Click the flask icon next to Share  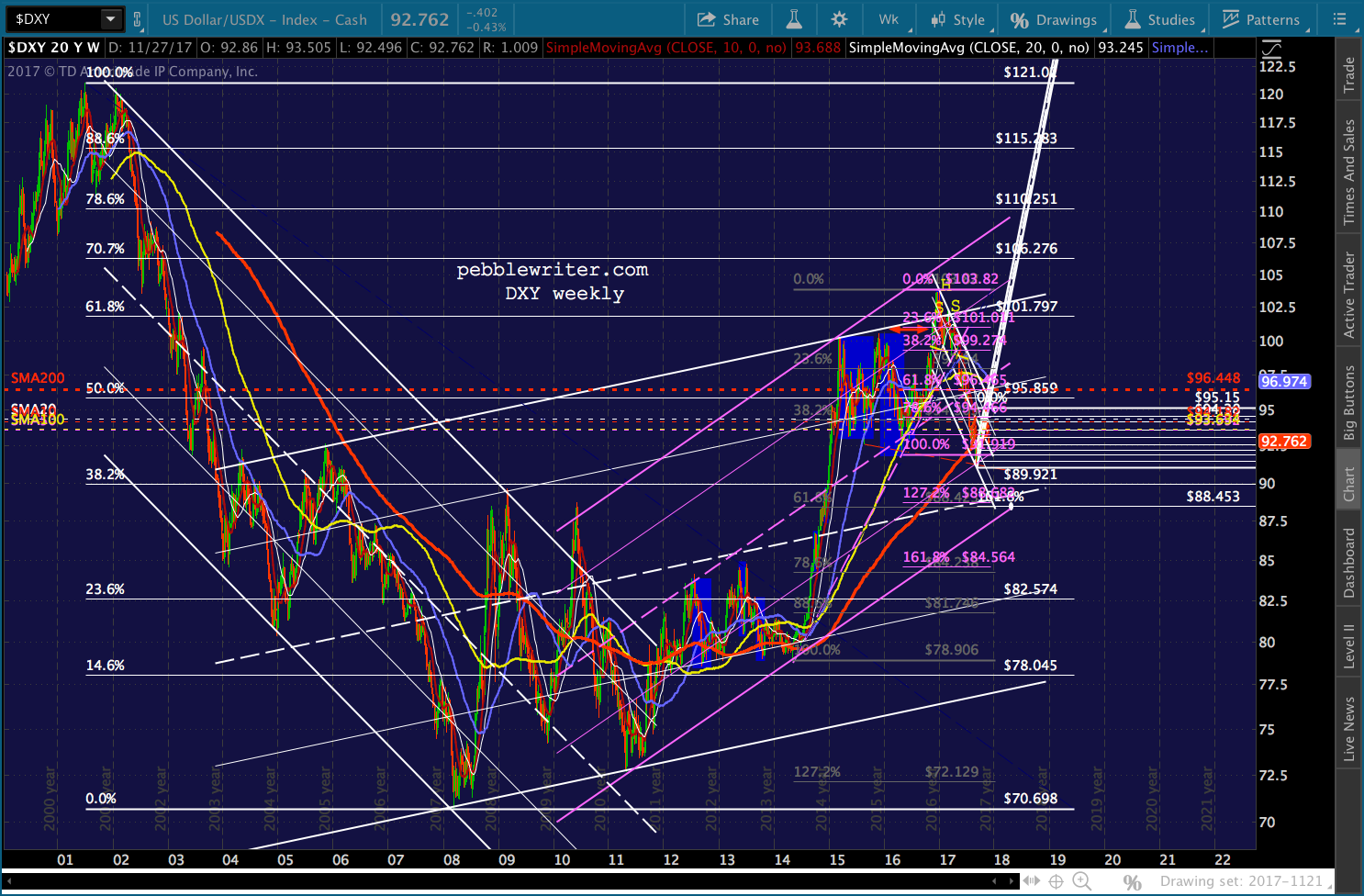coord(794,19)
